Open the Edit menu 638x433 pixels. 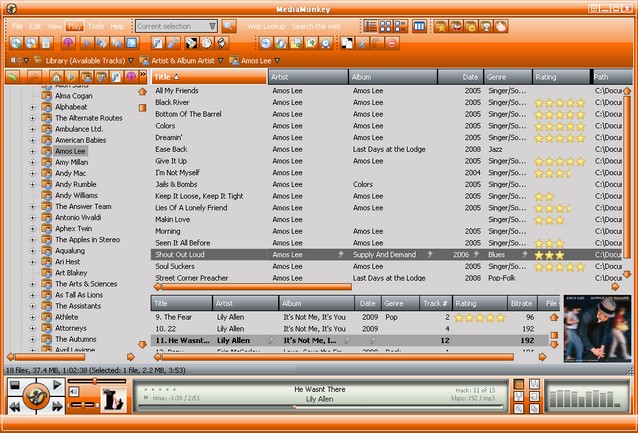click(x=35, y=26)
